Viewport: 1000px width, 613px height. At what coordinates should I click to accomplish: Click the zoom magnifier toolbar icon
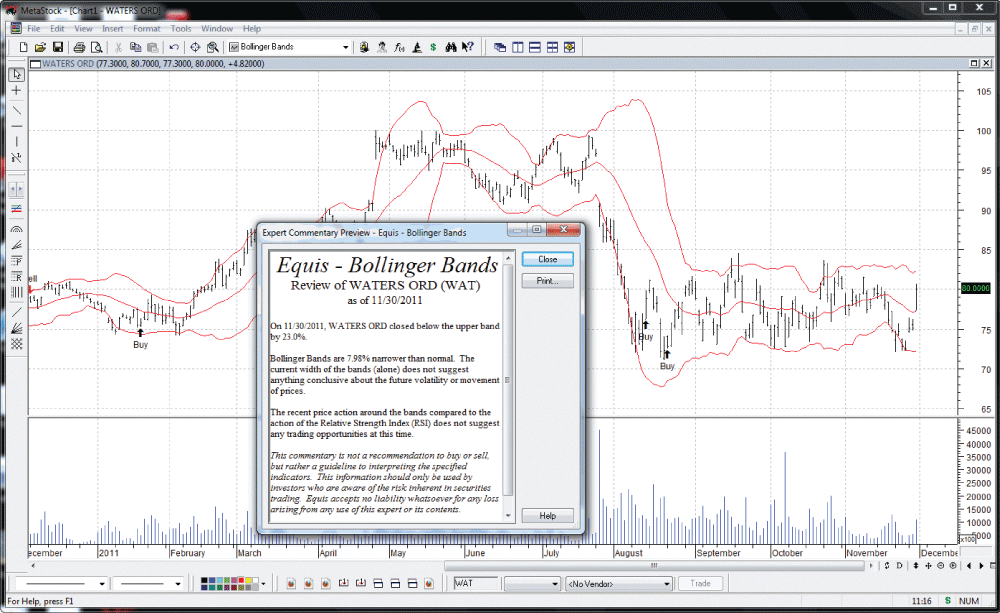click(x=211, y=47)
